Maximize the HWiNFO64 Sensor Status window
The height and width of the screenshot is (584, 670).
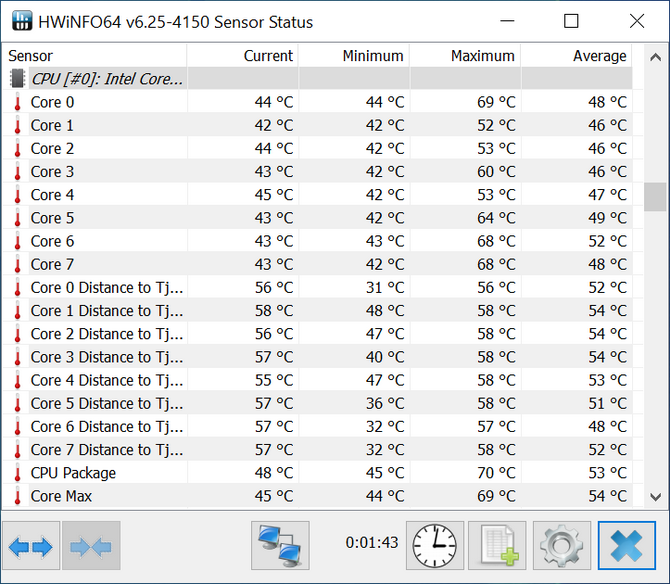click(x=571, y=21)
